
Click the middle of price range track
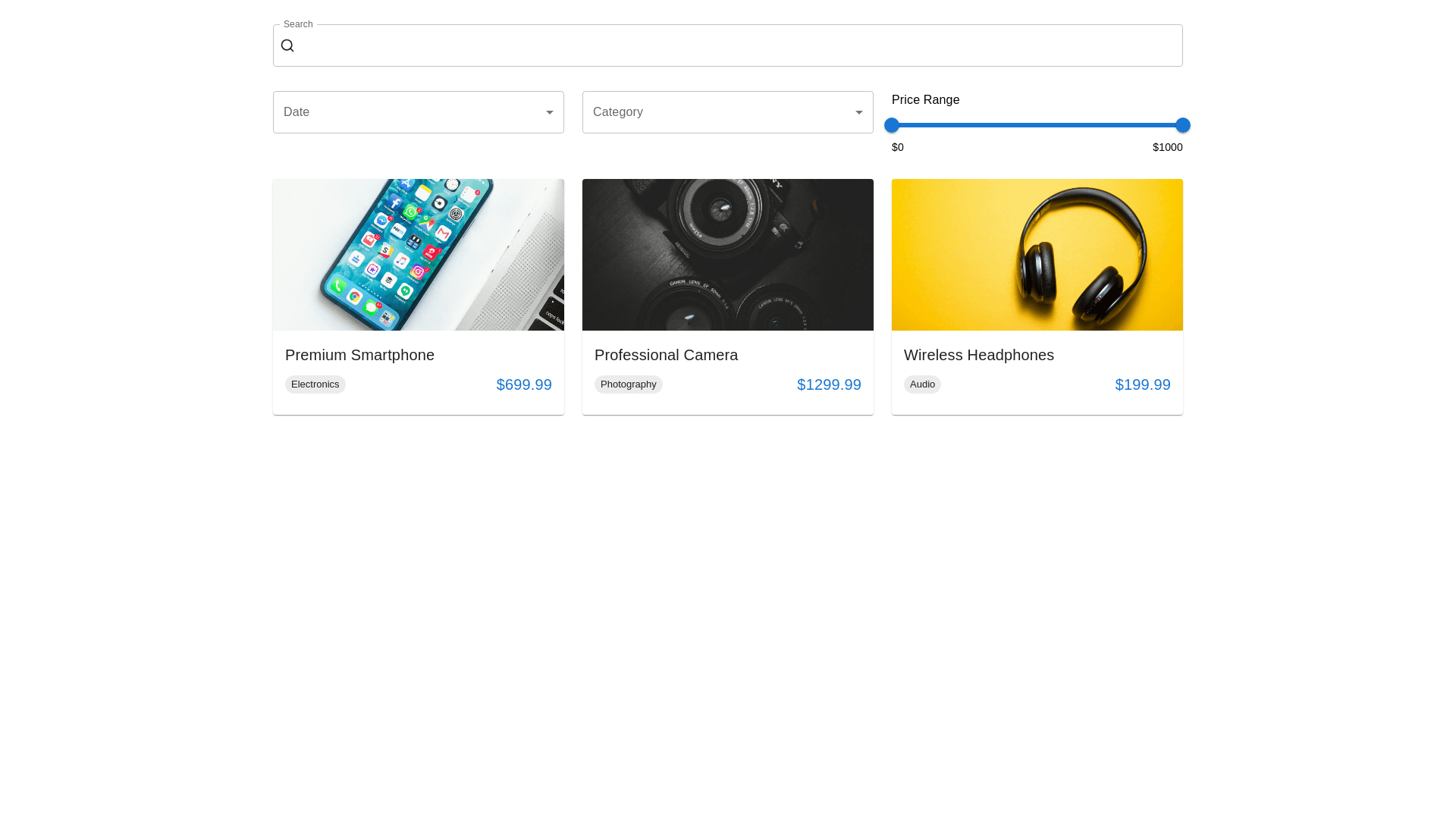[1037, 125]
